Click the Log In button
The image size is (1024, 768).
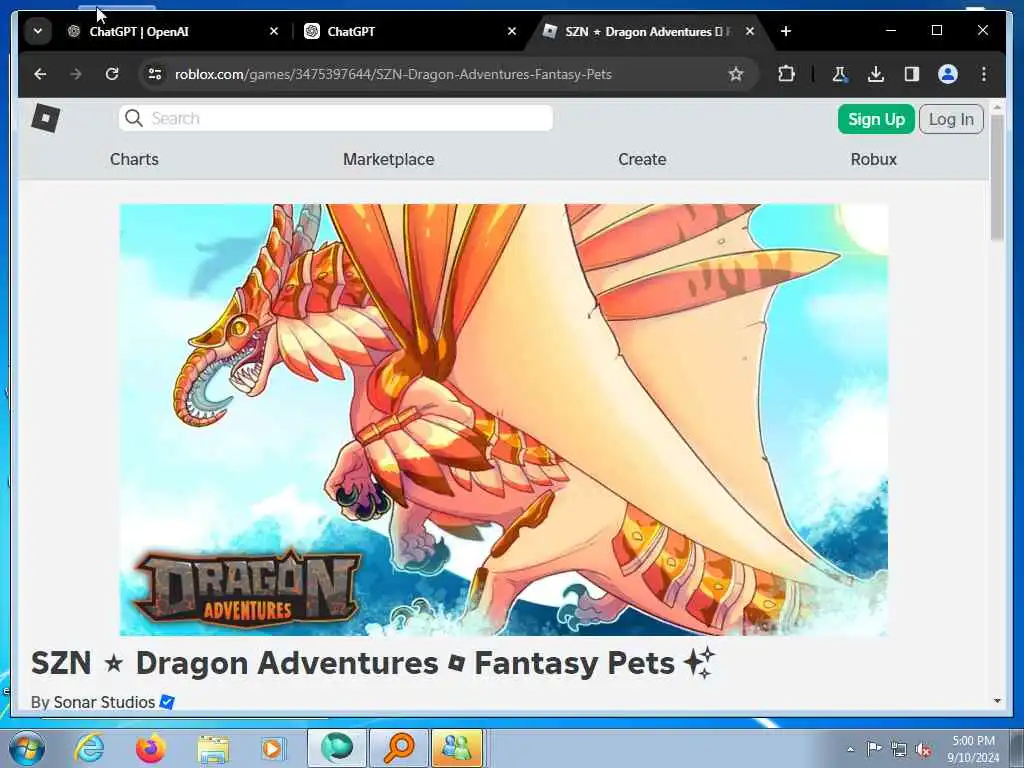coord(951,120)
